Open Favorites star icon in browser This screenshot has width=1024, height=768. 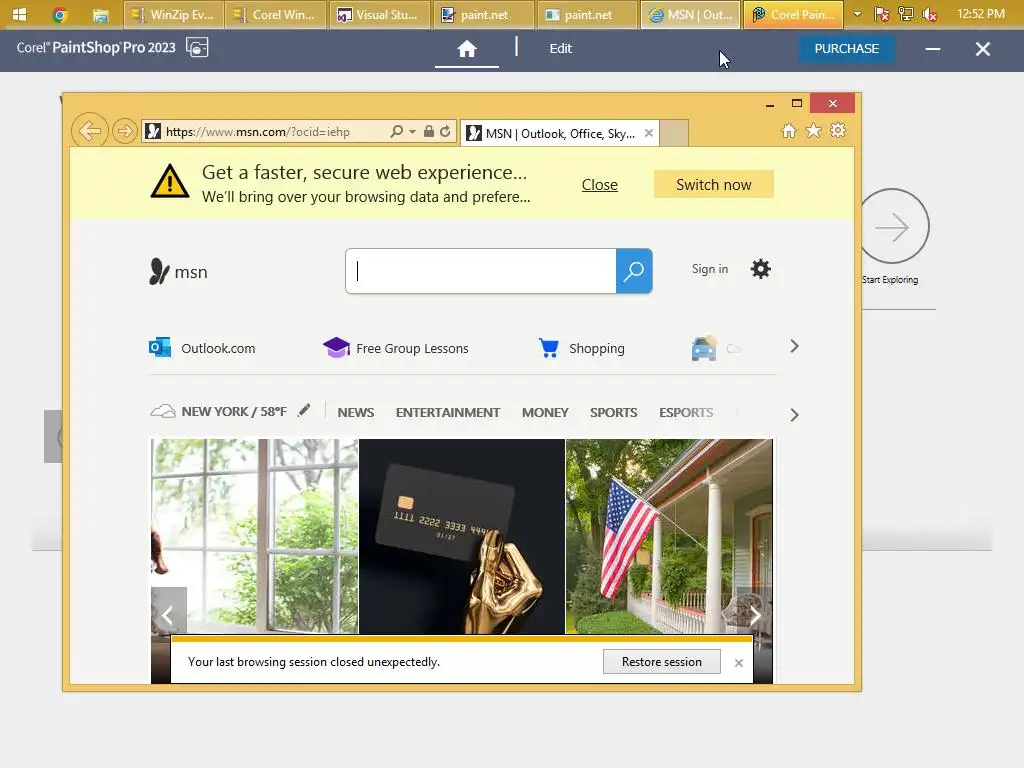(813, 131)
